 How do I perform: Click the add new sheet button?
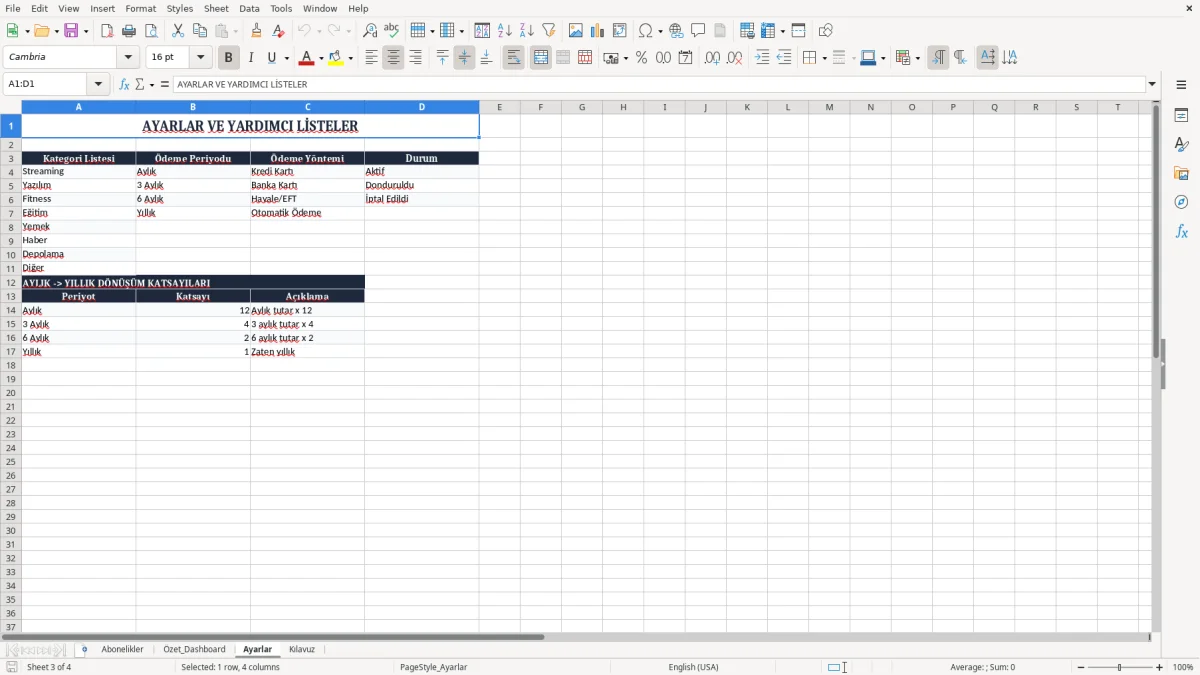coord(84,650)
